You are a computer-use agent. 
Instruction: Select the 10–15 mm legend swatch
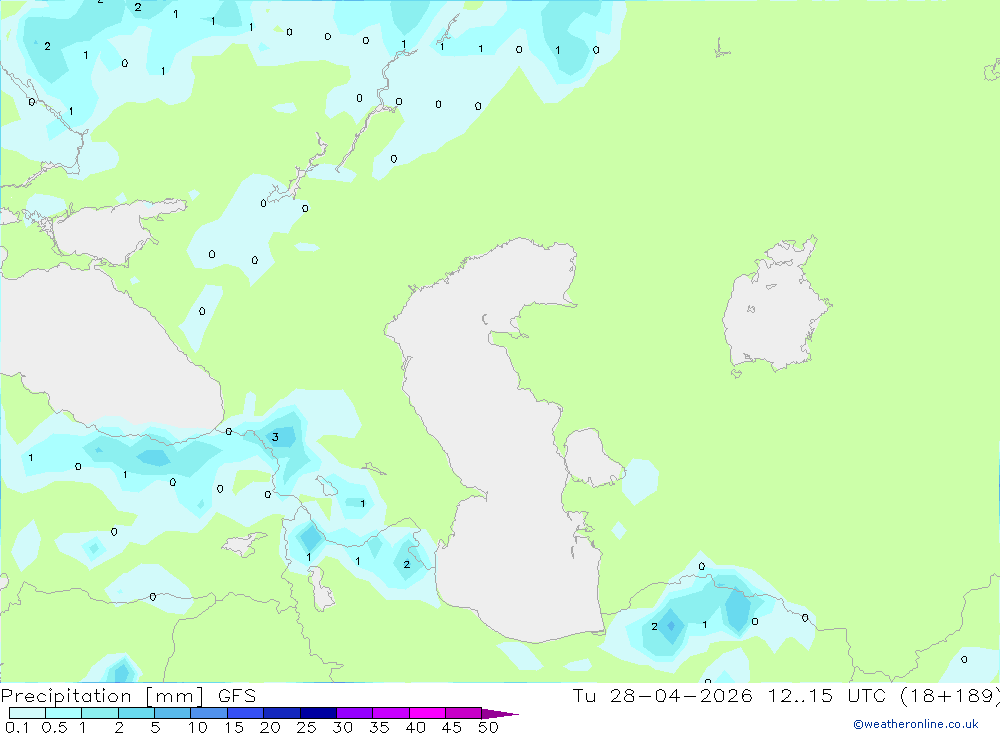tap(209, 713)
